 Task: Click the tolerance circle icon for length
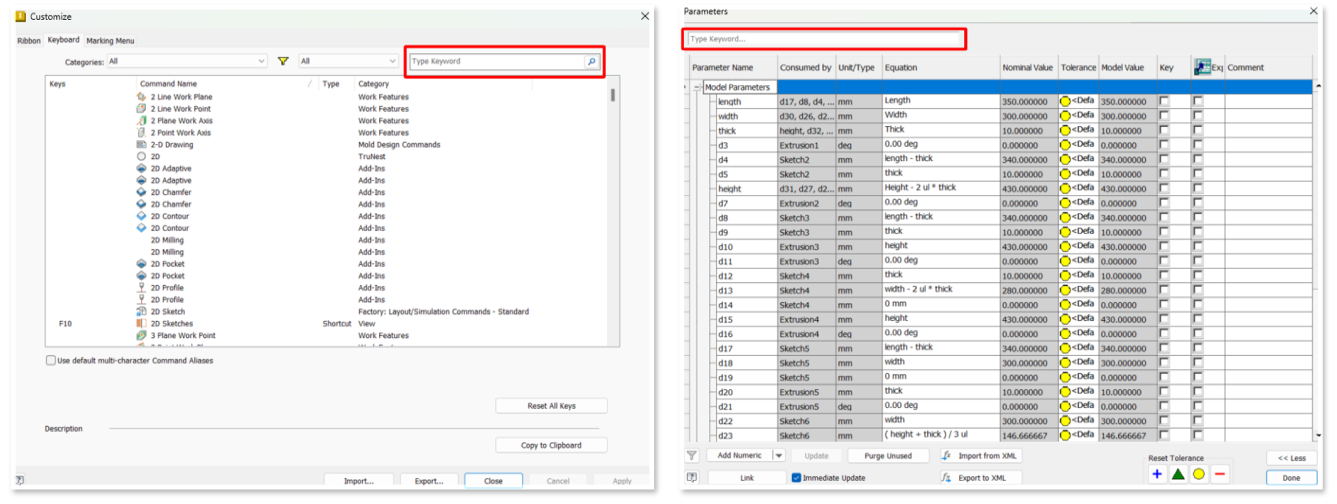[x=1065, y=102]
